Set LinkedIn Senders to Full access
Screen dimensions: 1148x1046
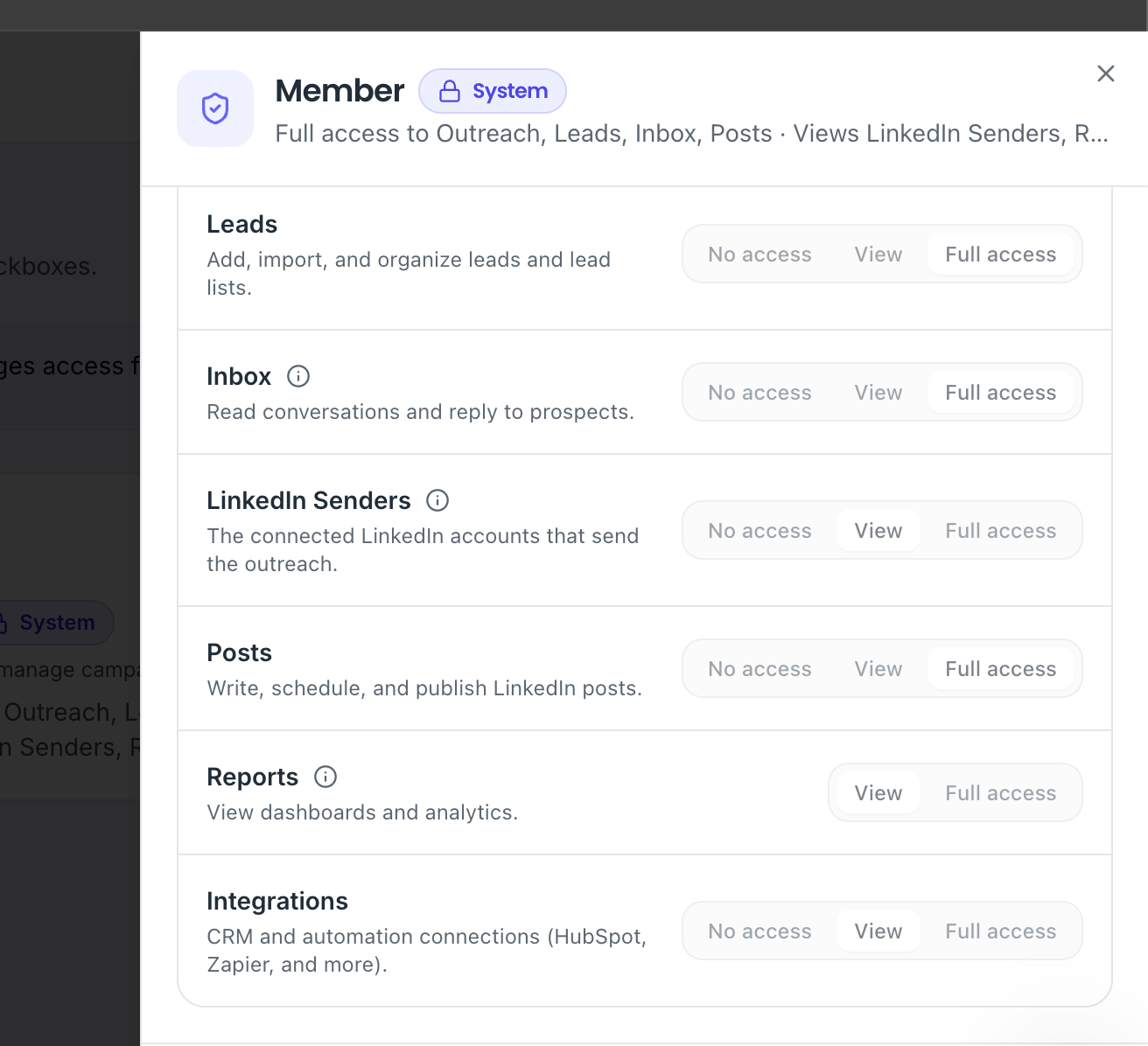pyautogui.click(x=1001, y=531)
